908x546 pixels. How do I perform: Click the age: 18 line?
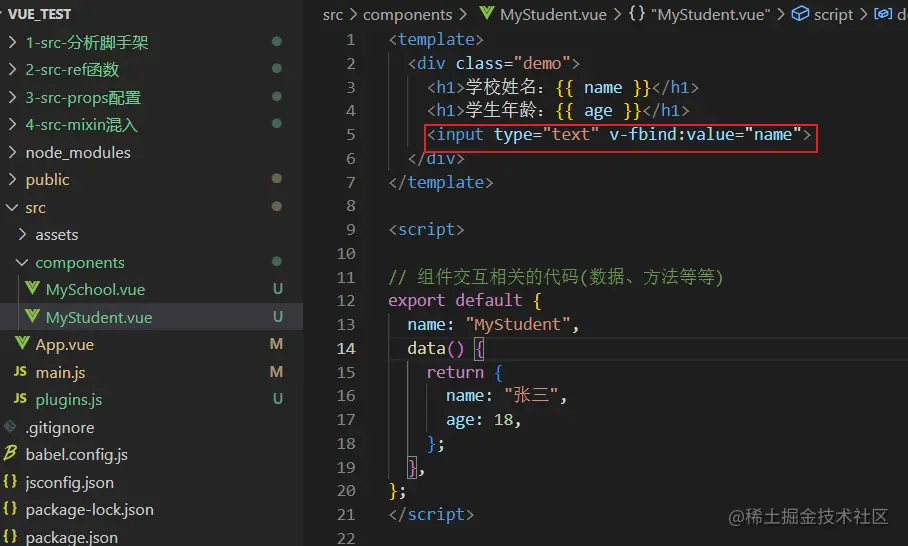click(484, 420)
